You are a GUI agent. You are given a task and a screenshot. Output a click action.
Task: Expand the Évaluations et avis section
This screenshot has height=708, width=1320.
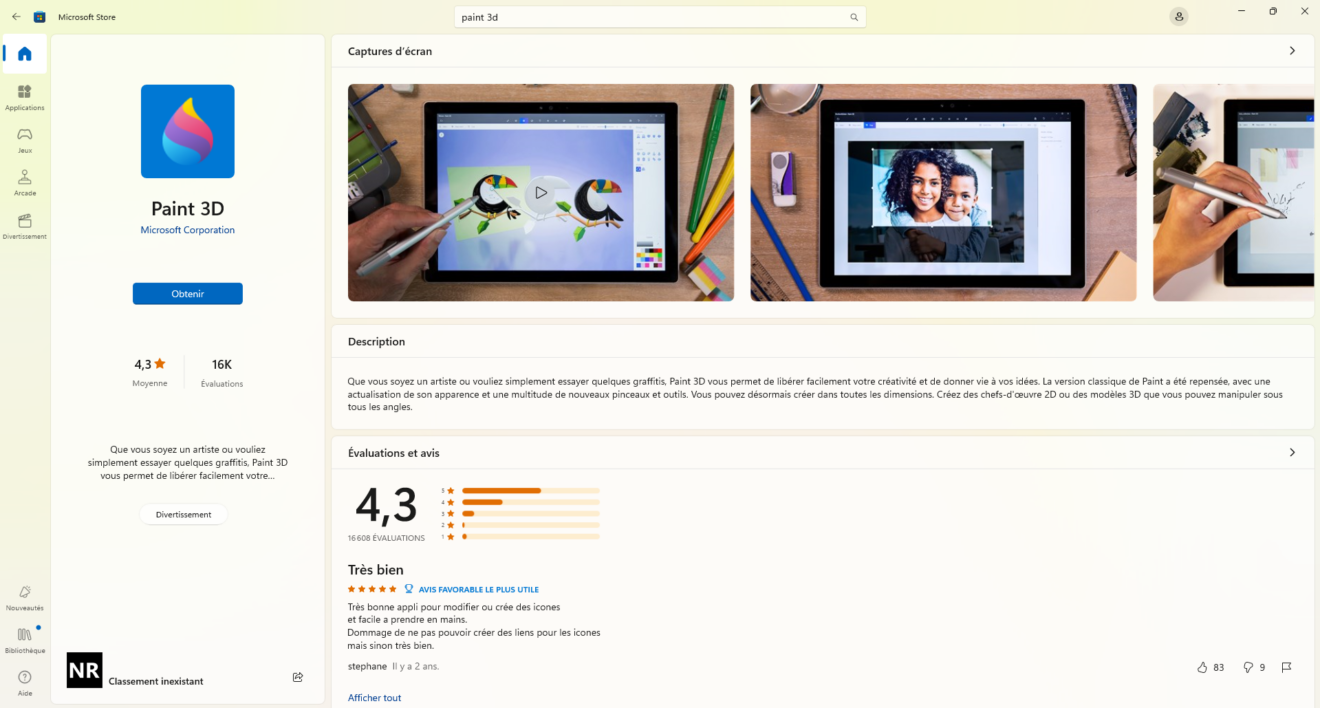tap(1292, 452)
